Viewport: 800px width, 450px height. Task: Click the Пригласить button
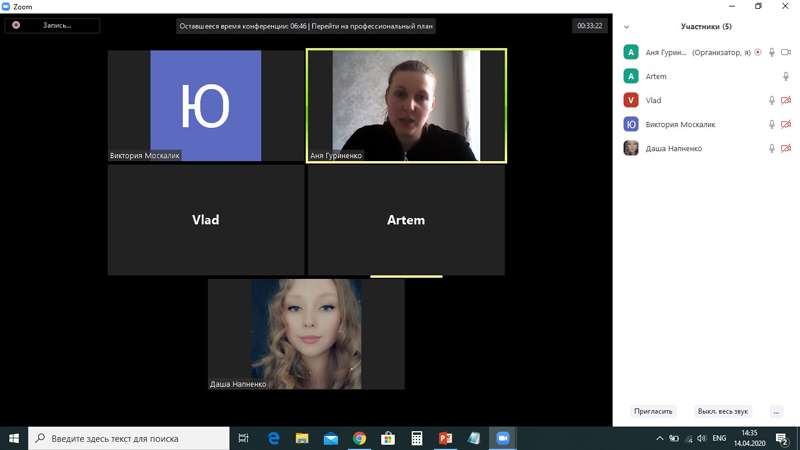(x=653, y=412)
